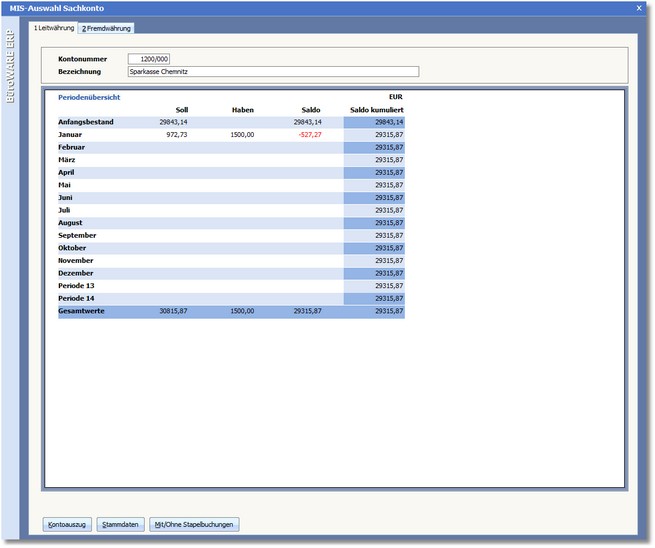Click the Periodenübersicht heading

89,97
